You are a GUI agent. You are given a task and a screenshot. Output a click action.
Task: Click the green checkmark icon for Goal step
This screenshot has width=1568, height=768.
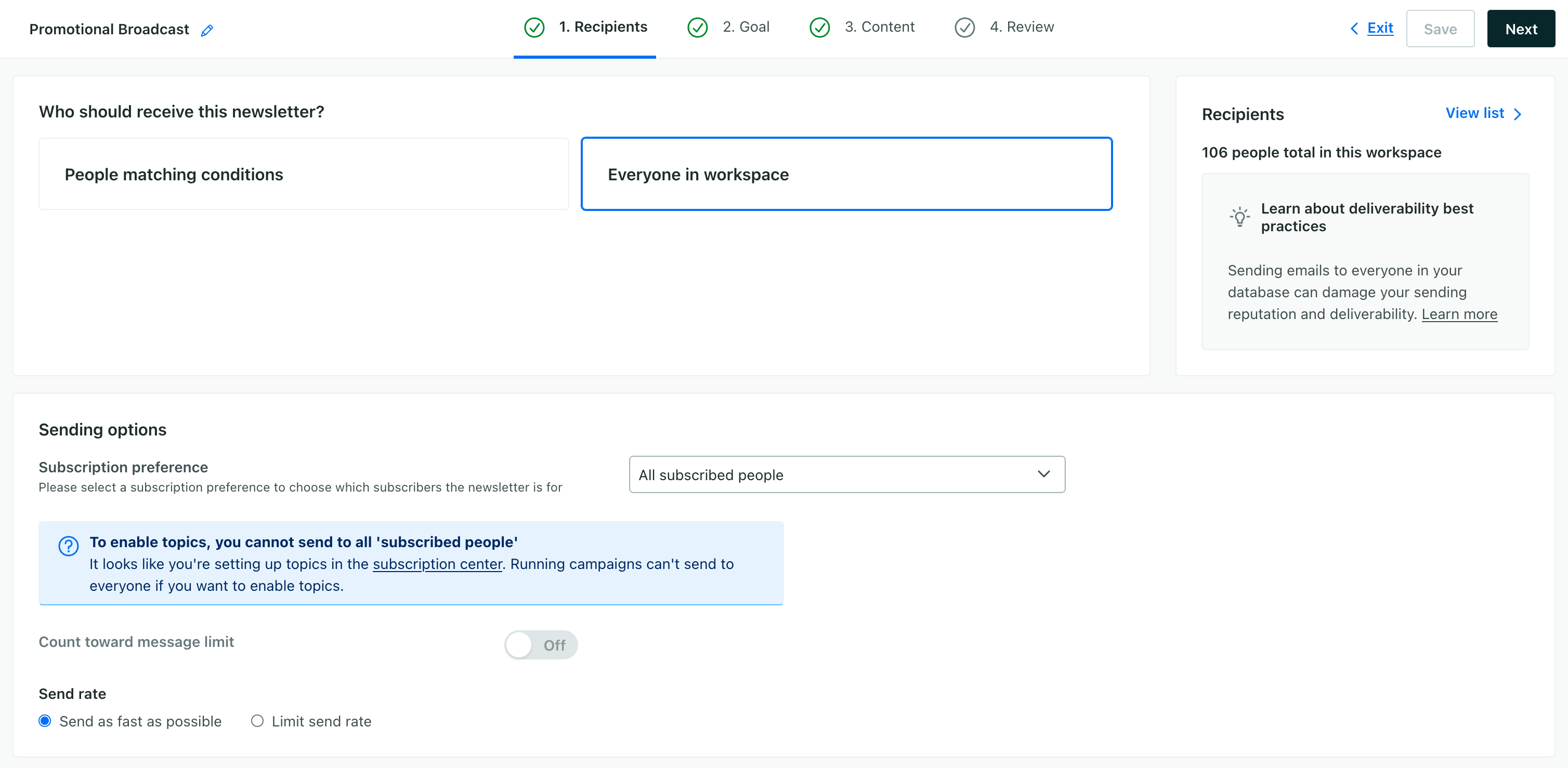[697, 28]
